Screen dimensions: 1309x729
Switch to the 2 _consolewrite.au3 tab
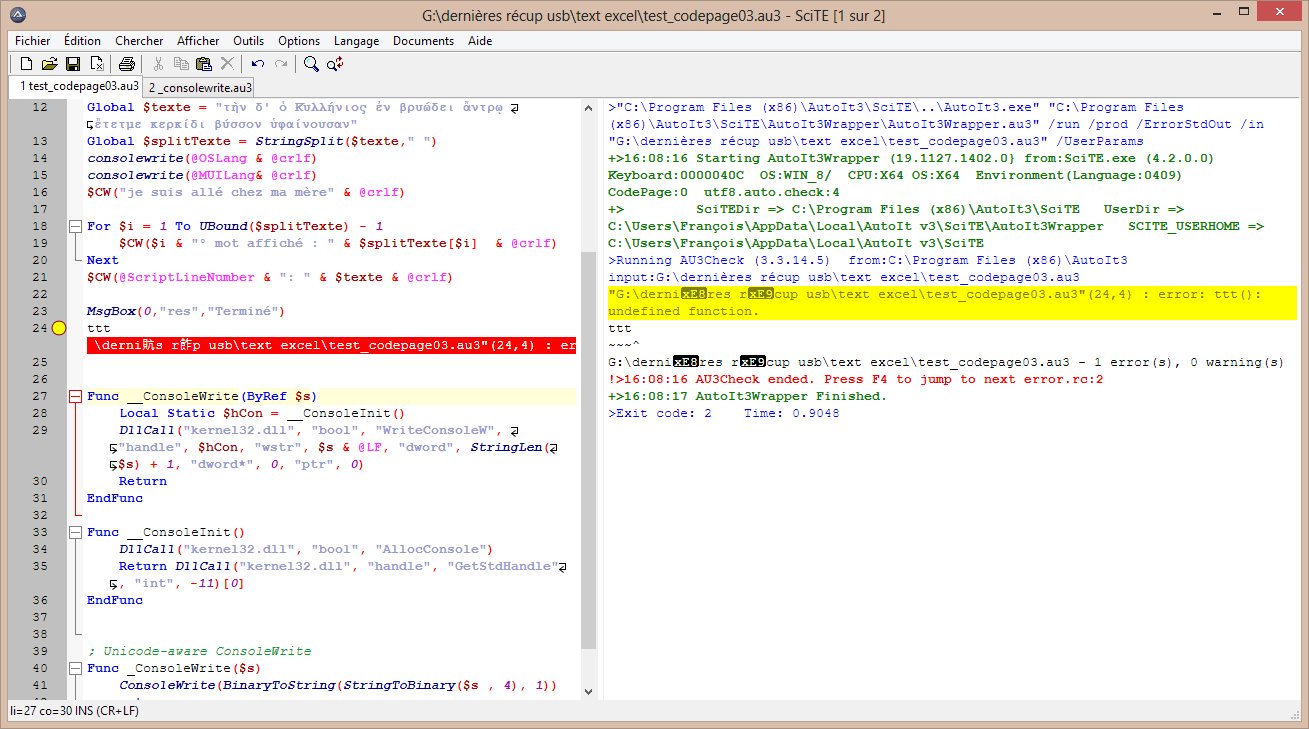coord(200,87)
